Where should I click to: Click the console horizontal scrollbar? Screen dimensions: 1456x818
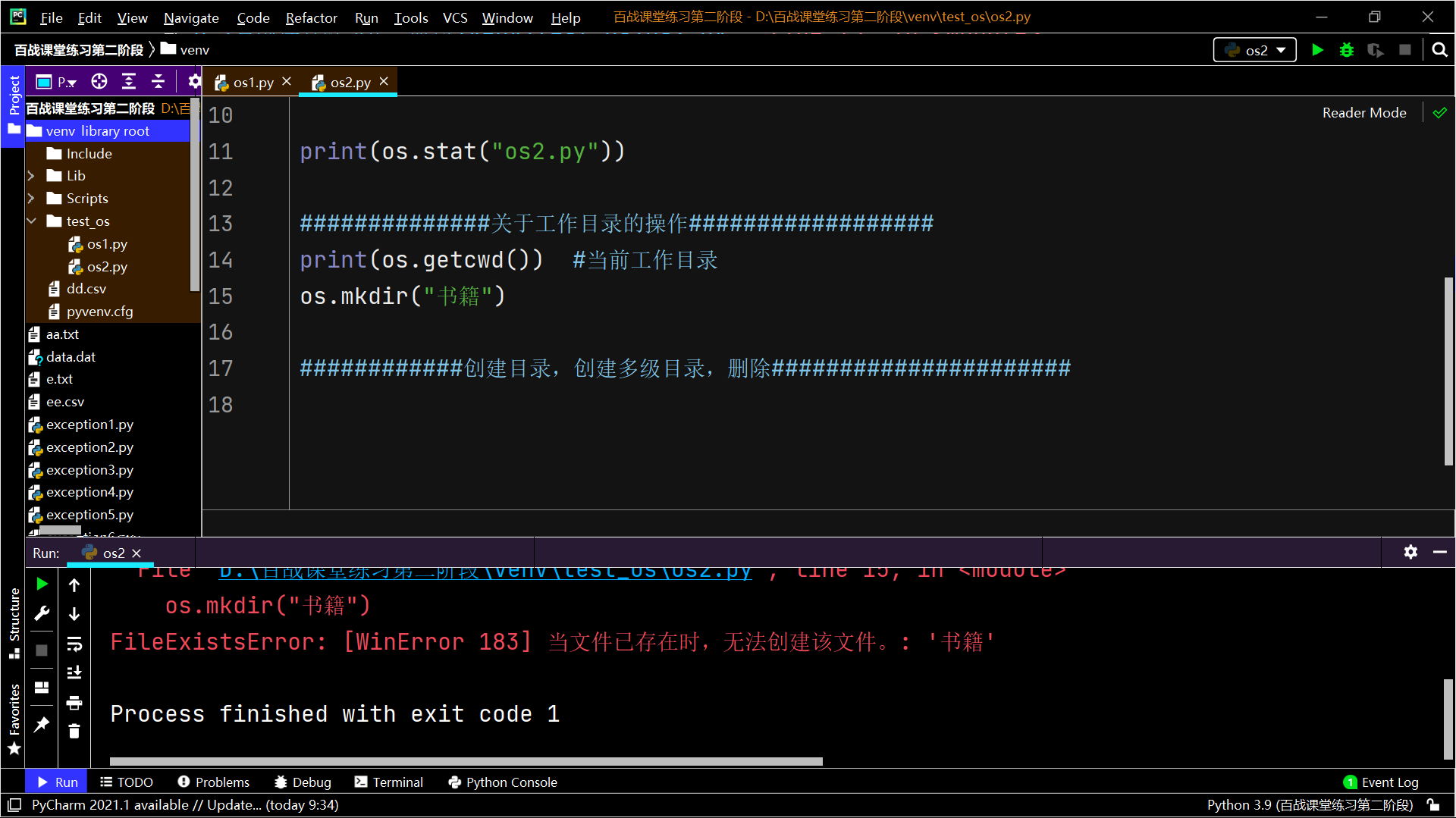(x=466, y=761)
